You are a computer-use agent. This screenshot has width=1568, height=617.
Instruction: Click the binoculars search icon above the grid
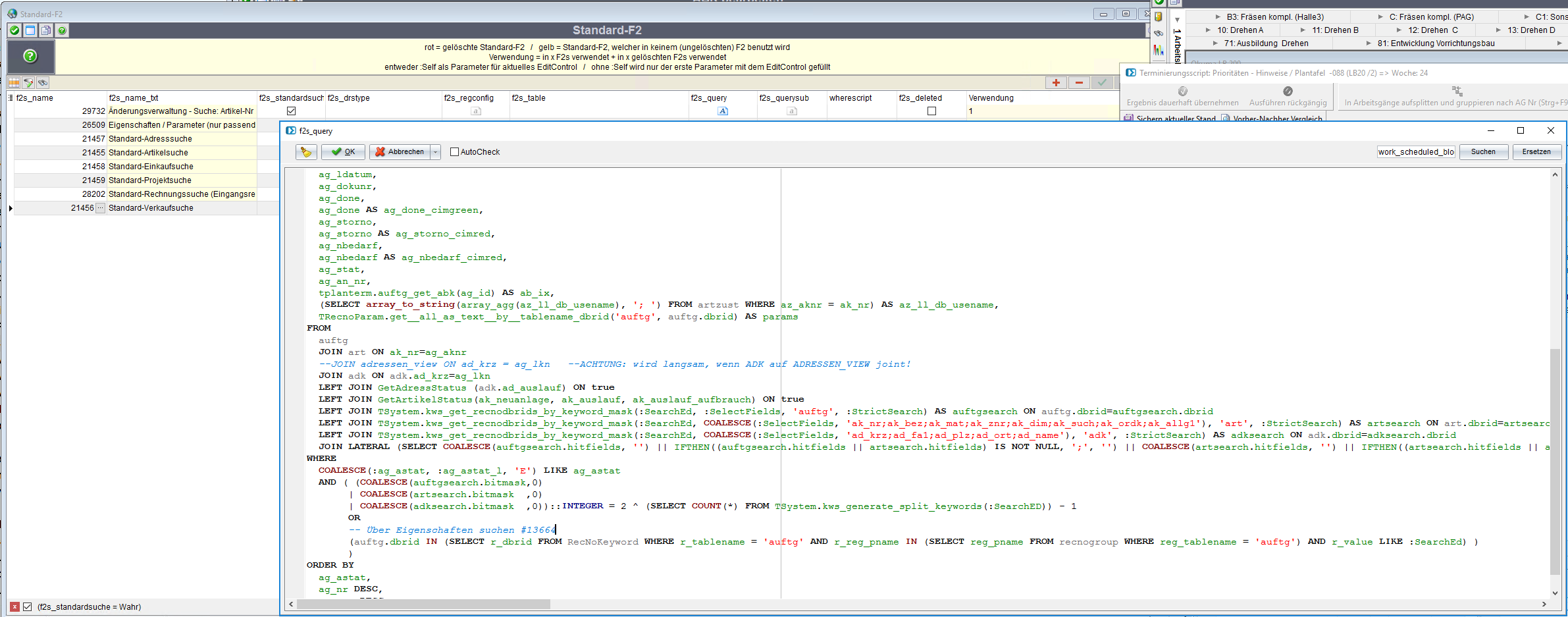click(43, 82)
